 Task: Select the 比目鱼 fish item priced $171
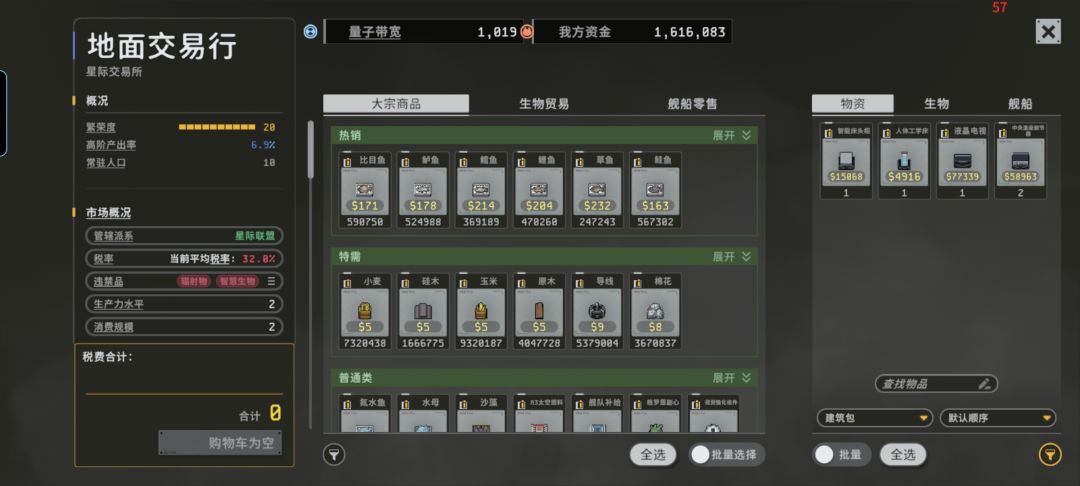(x=364, y=189)
